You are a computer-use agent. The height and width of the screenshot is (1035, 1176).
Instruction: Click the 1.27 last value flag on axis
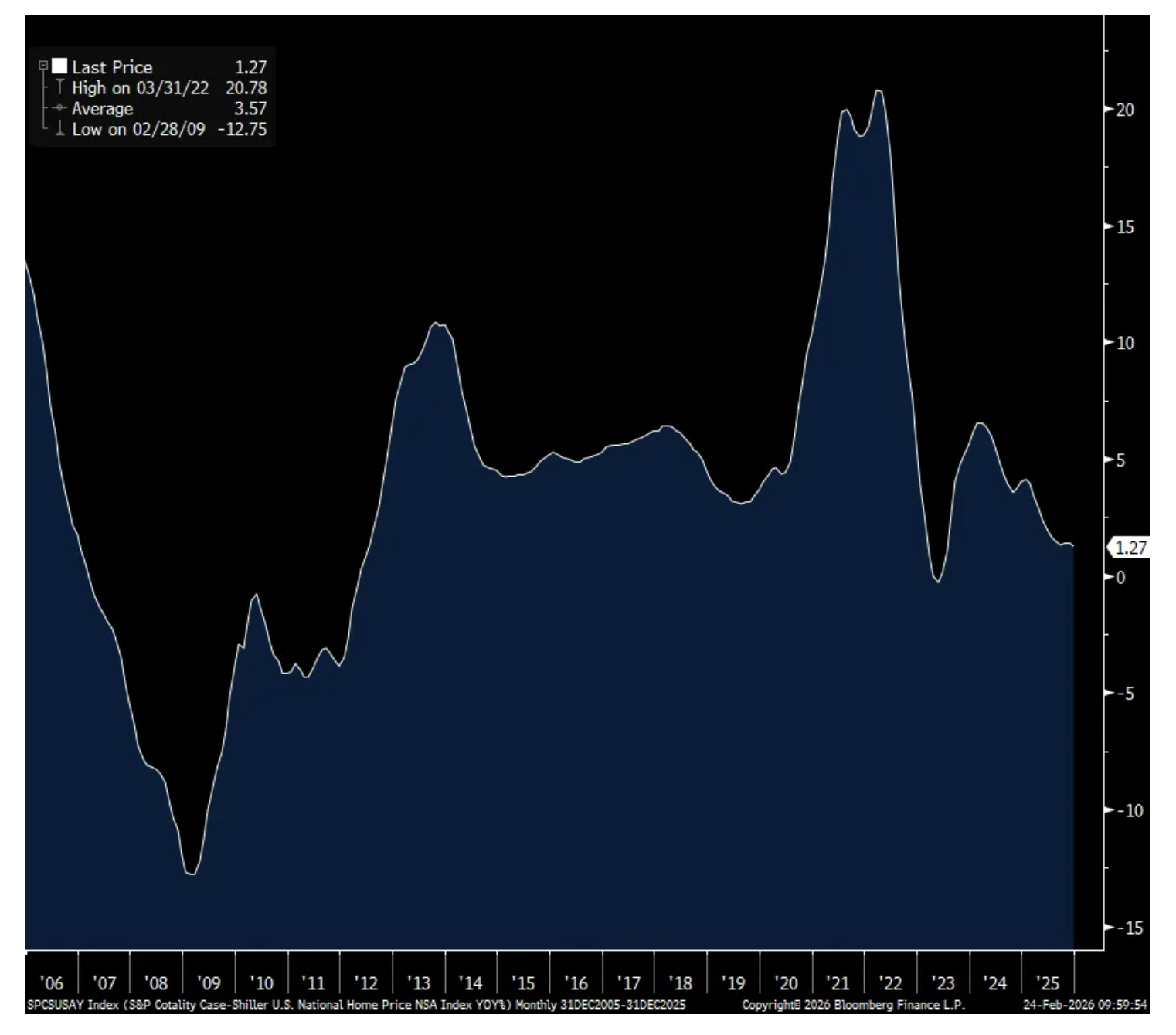[x=1130, y=548]
